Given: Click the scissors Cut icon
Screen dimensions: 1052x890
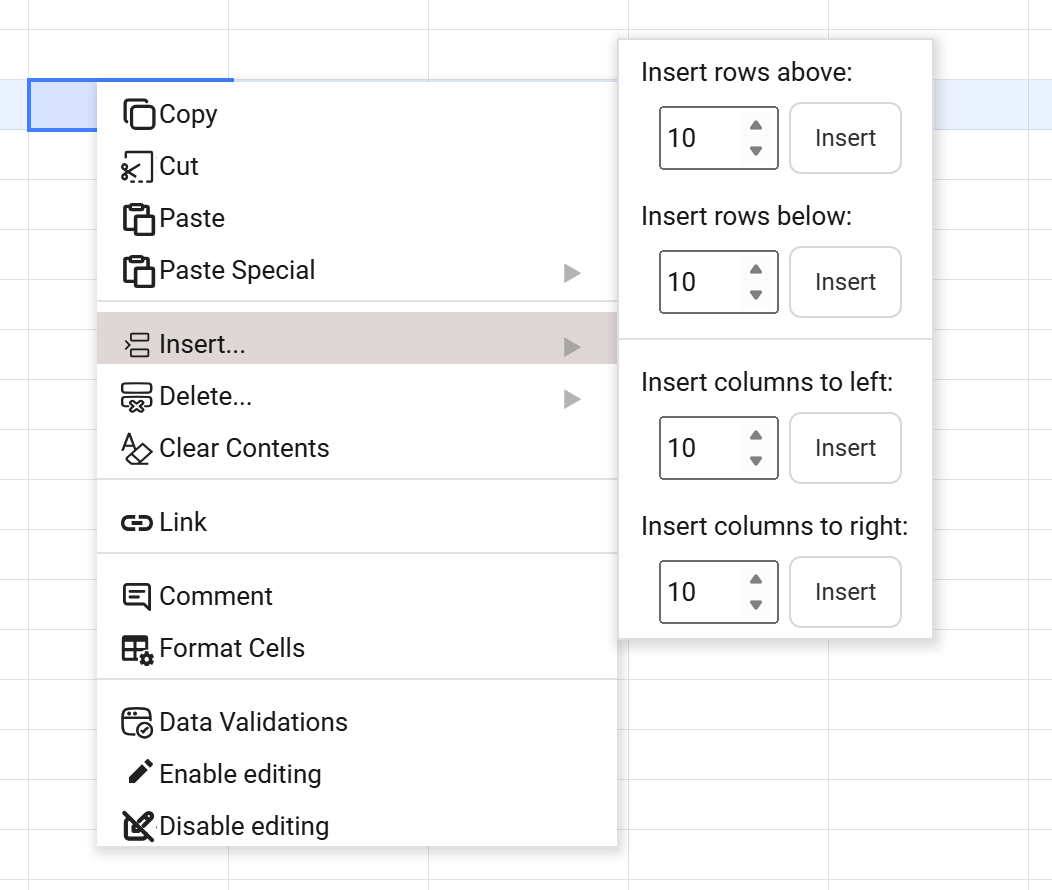Looking at the screenshot, I should pos(137,167).
